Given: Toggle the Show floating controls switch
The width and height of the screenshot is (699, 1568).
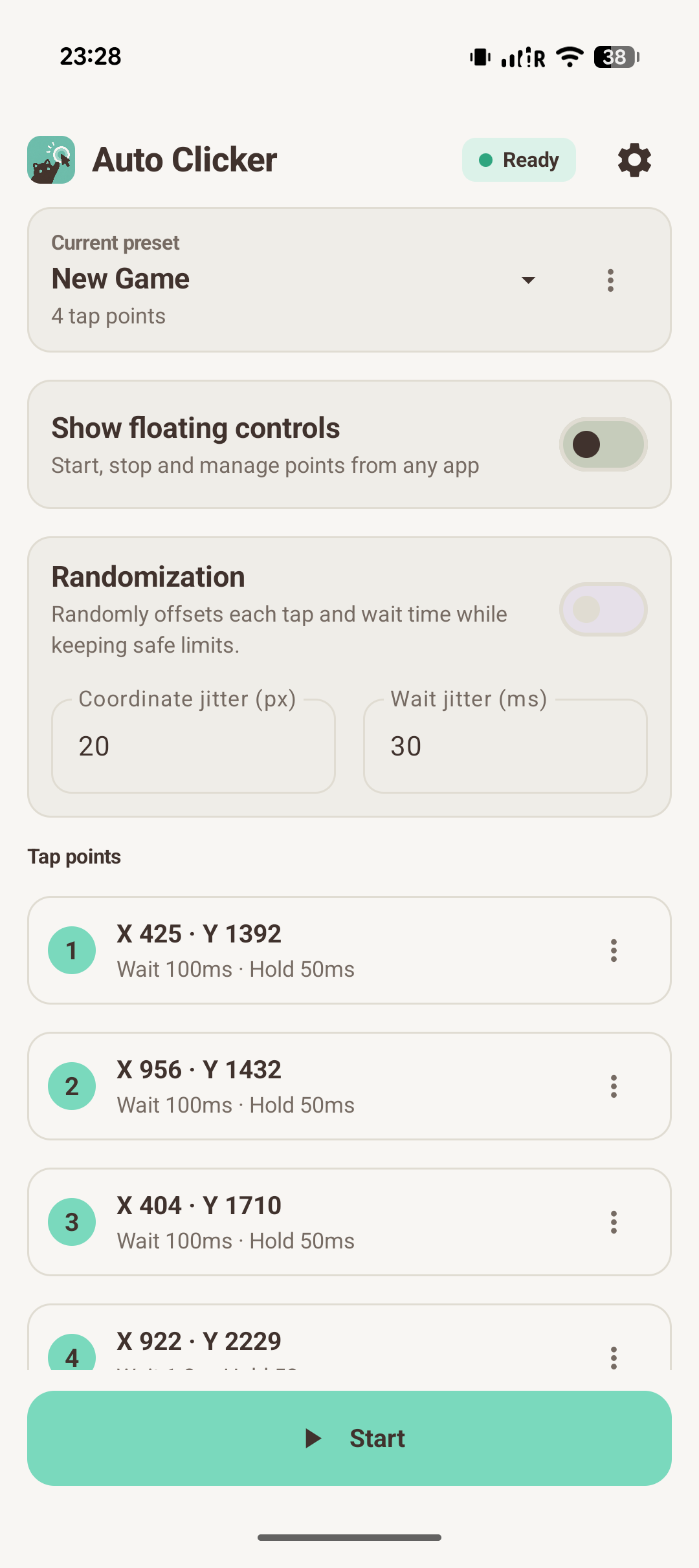Looking at the screenshot, I should click(x=603, y=444).
